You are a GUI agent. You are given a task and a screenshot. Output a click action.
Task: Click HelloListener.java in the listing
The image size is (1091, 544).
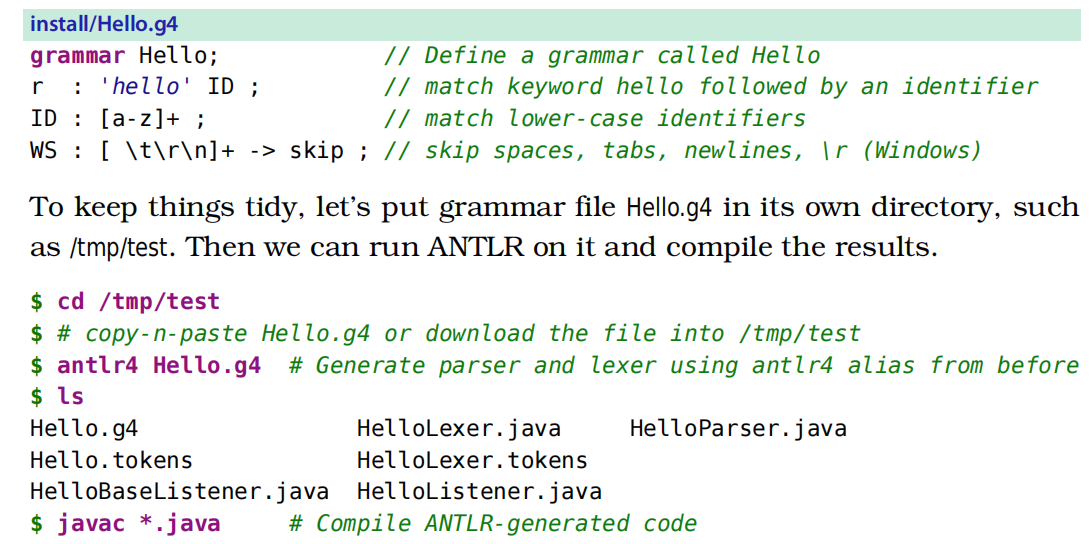(479, 493)
